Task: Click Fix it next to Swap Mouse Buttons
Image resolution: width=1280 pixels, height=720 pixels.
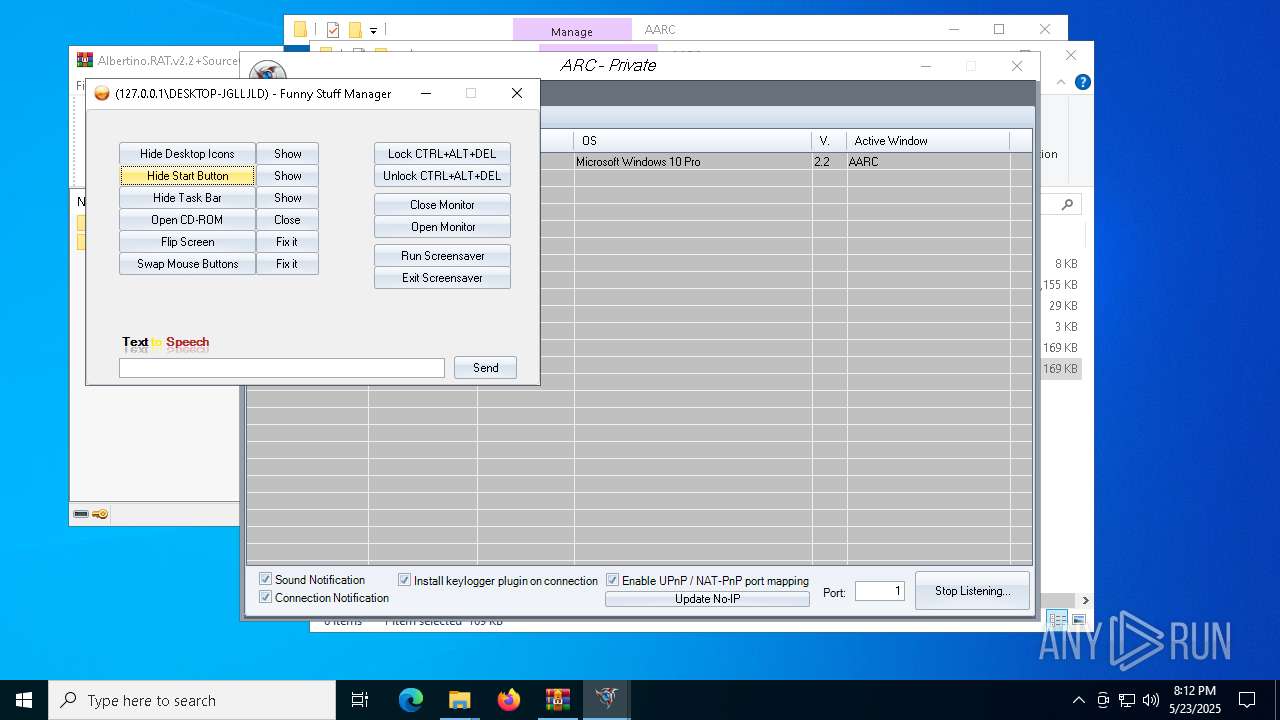Action: tap(287, 264)
